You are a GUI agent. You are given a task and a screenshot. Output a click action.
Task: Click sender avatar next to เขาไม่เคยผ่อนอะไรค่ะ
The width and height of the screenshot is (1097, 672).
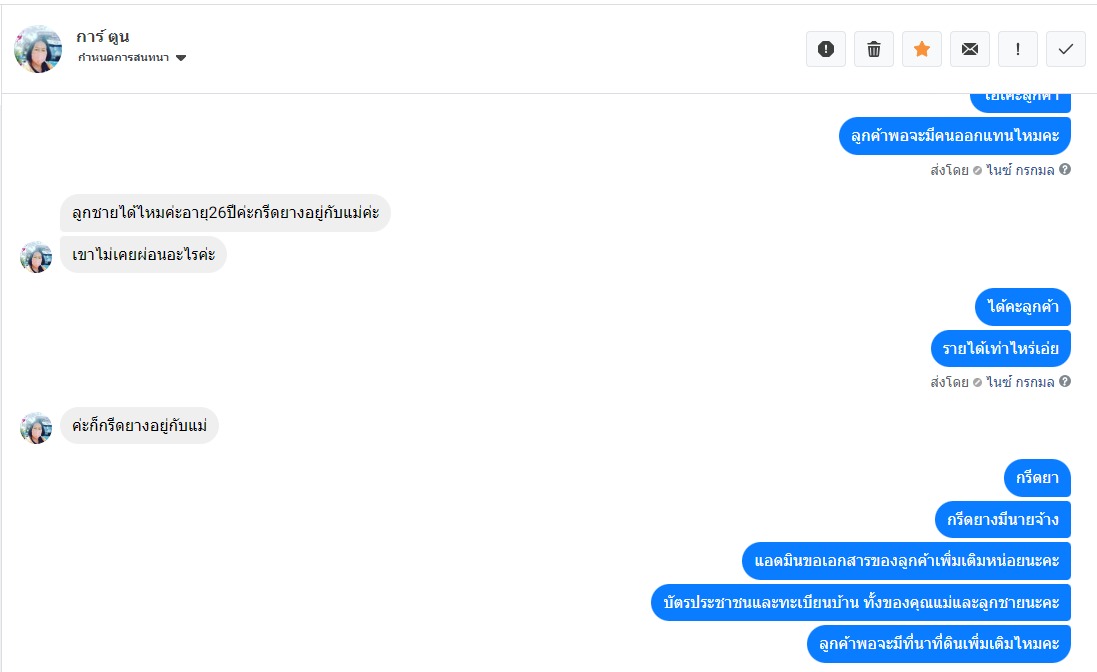36,257
